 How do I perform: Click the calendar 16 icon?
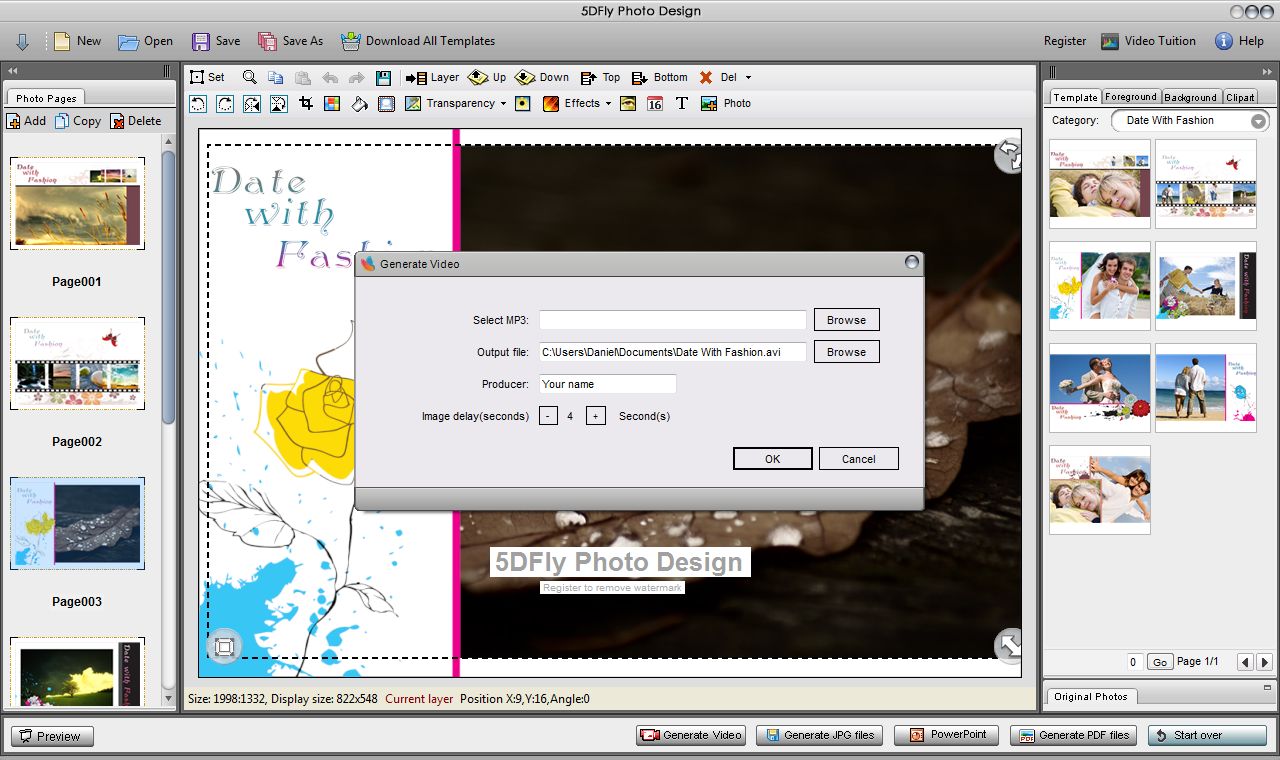[x=655, y=103]
